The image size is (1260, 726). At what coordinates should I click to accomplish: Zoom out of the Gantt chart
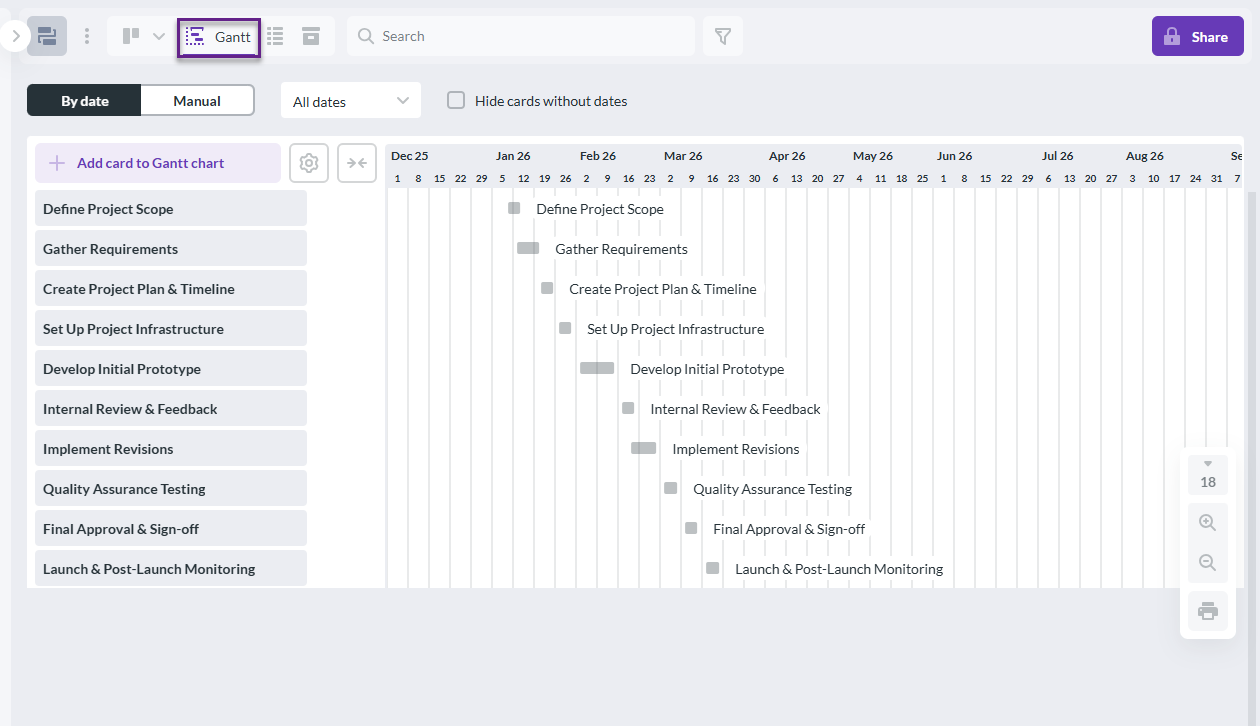click(1207, 562)
